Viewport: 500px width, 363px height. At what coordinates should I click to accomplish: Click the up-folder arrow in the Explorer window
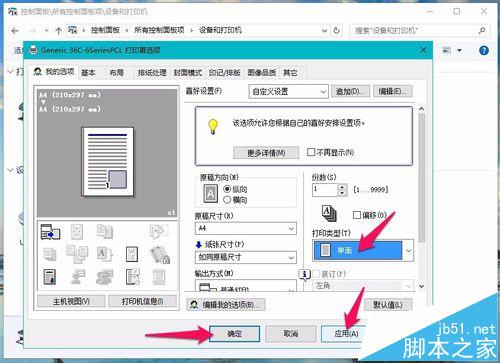(59, 31)
